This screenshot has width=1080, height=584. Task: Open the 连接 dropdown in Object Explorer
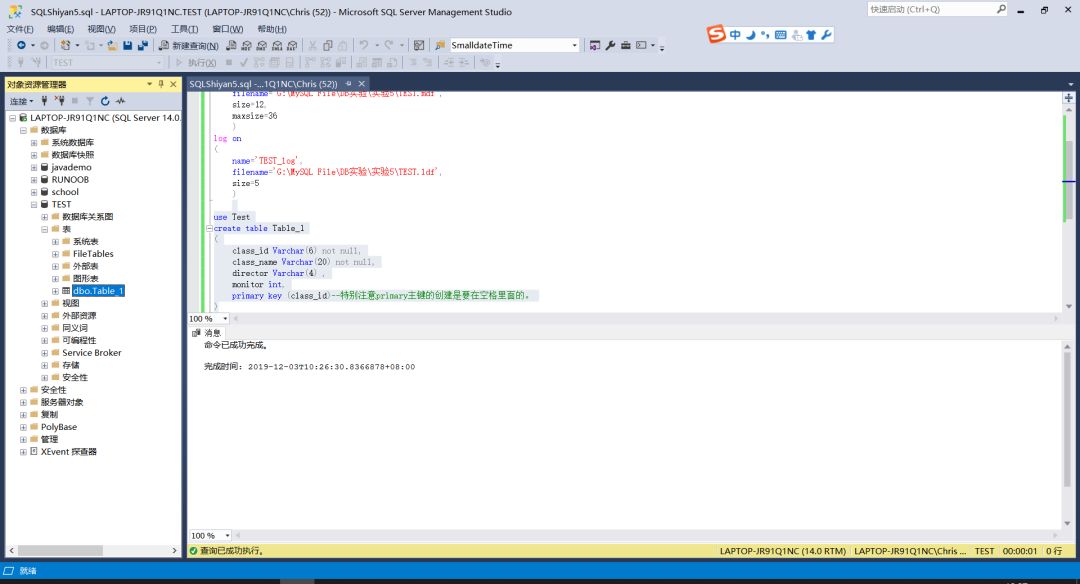click(21, 101)
